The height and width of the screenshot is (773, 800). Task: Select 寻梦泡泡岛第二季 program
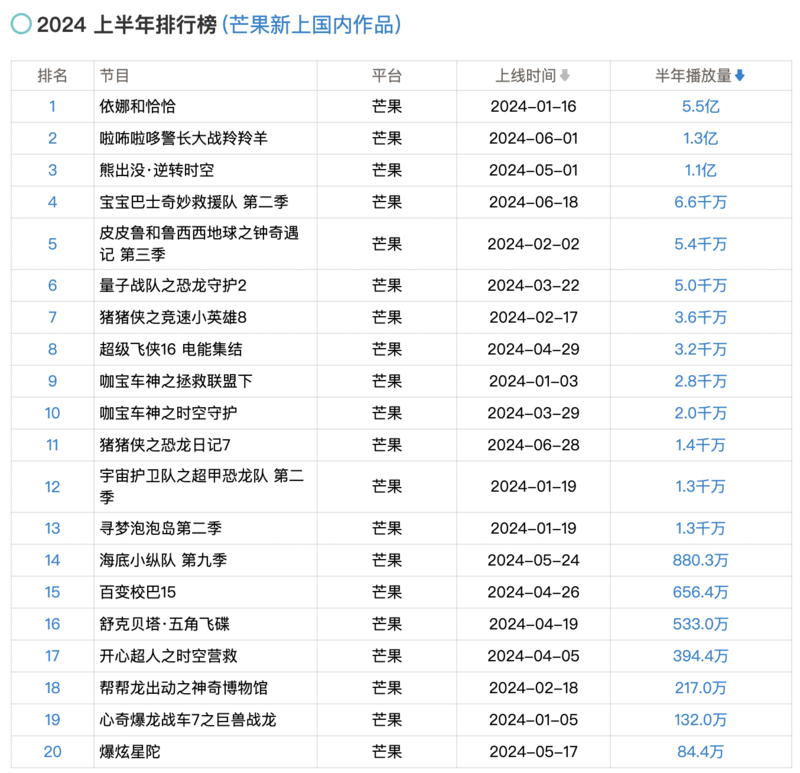(161, 528)
